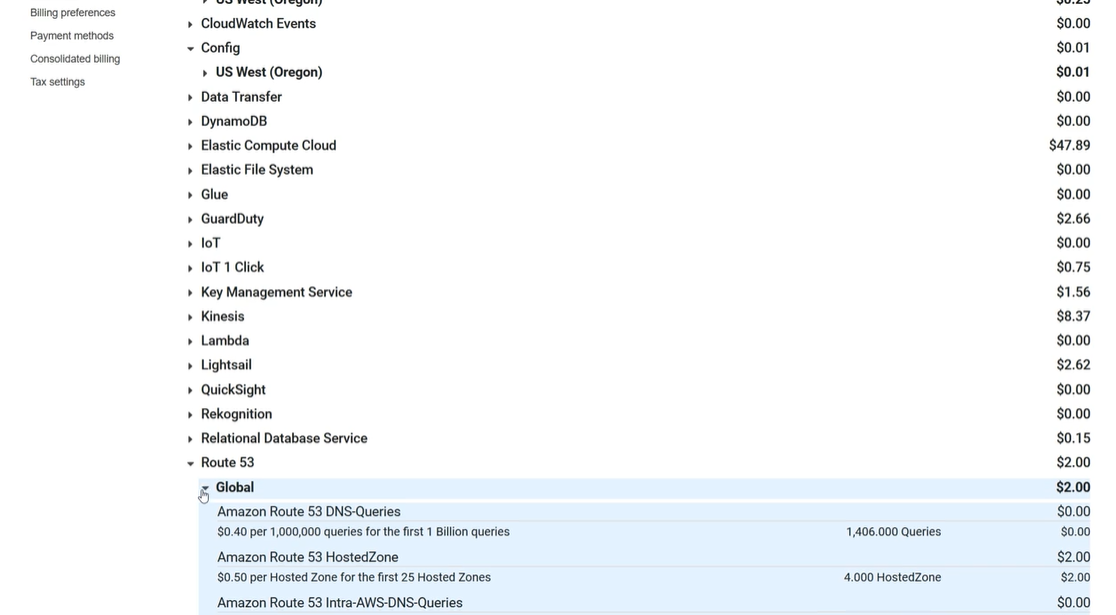Expand Key Management Service arrow
Viewport: 1116px width, 615px height.
click(190, 293)
